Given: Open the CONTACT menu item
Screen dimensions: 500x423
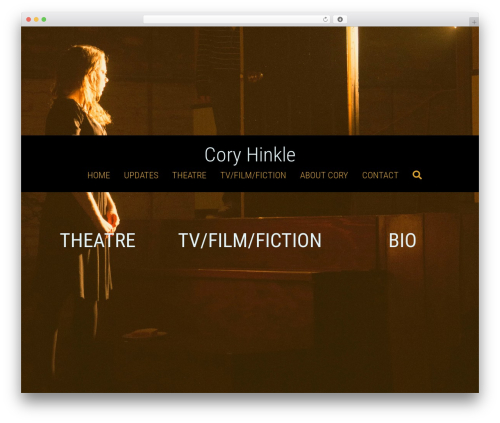Looking at the screenshot, I should point(380,175).
